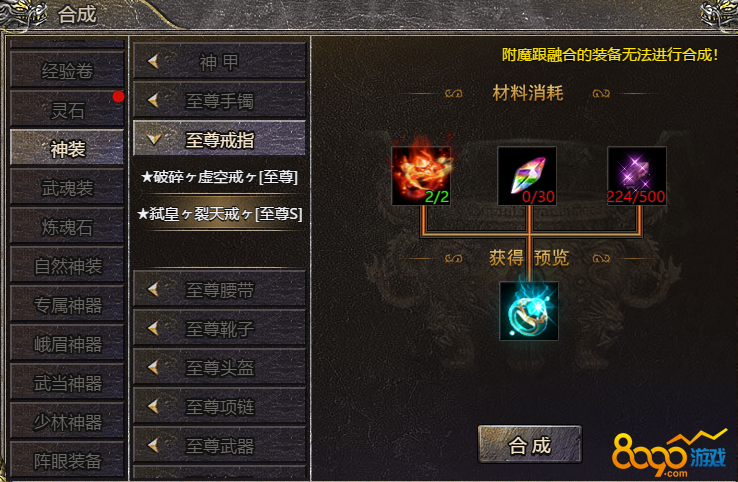Collapse the 至尊戒指 category
Image resolution: width=738 pixels, height=482 pixels.
[x=219, y=139]
